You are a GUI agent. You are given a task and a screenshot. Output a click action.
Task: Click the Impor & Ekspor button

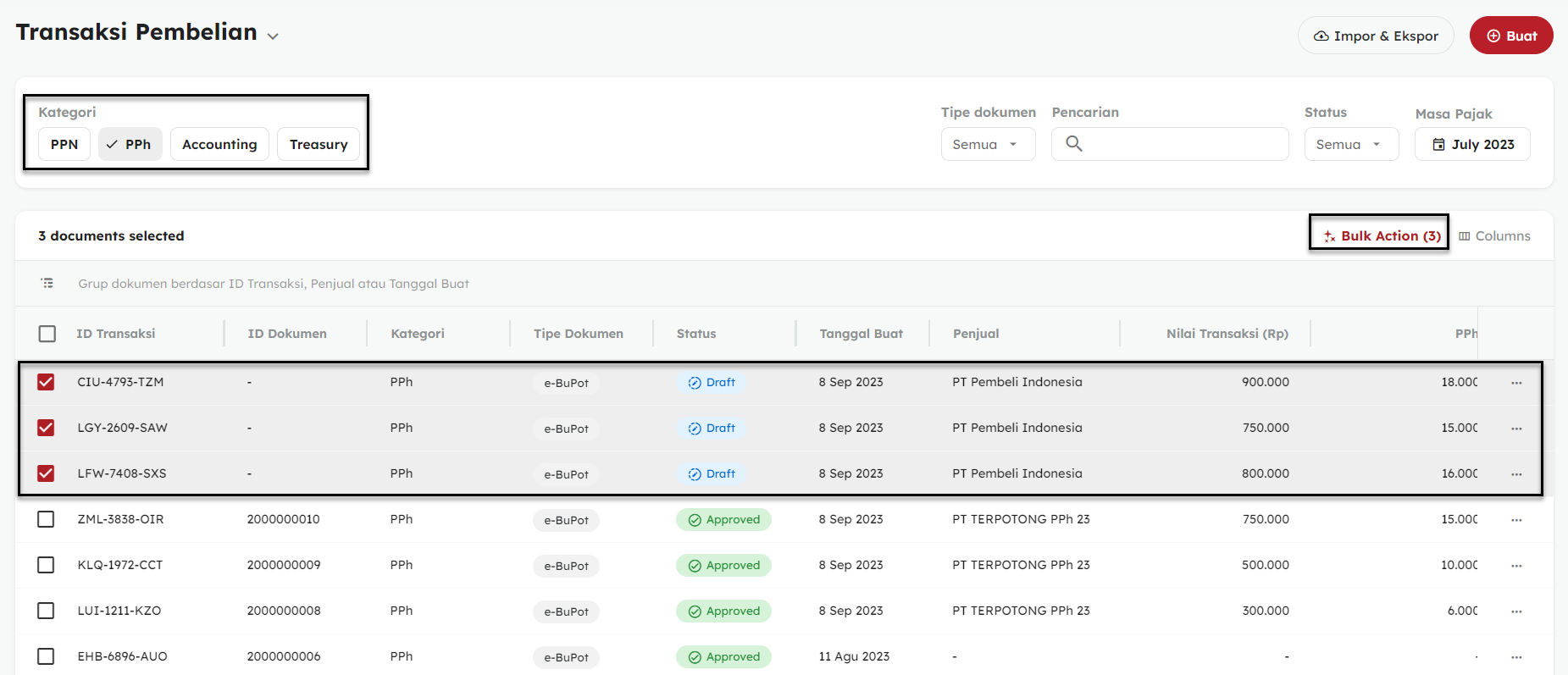pos(1375,36)
